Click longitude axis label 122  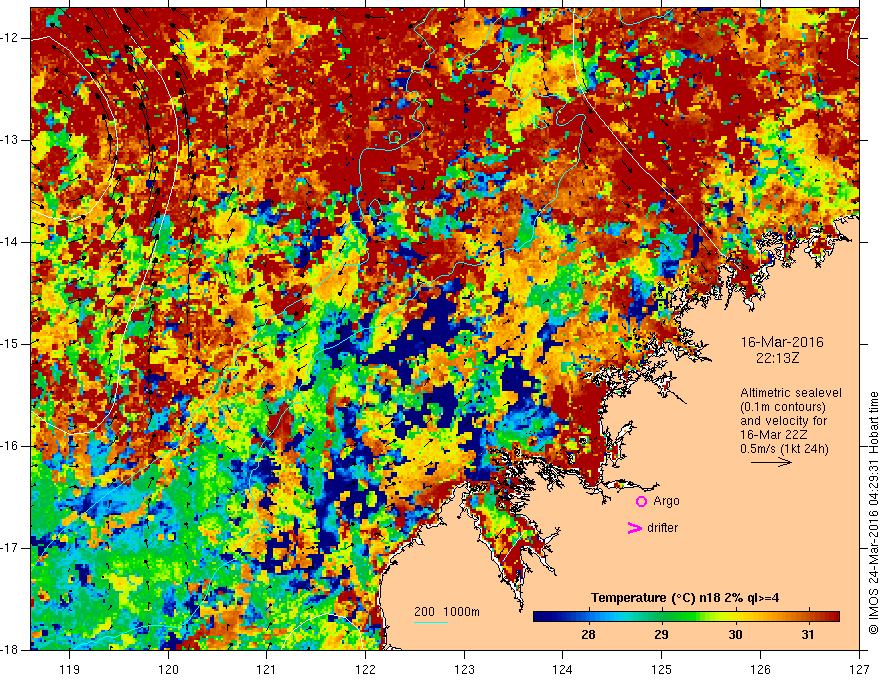pyautogui.click(x=365, y=669)
